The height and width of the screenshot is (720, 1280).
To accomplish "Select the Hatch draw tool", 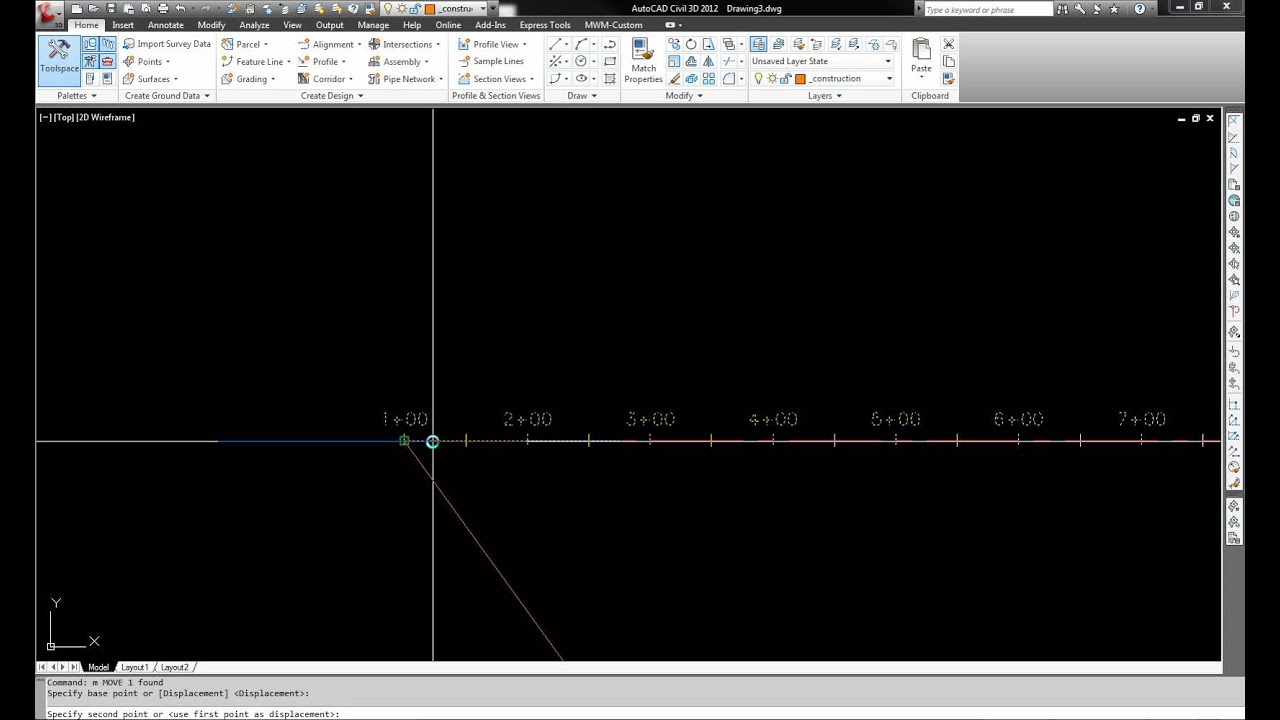I will pos(610,78).
